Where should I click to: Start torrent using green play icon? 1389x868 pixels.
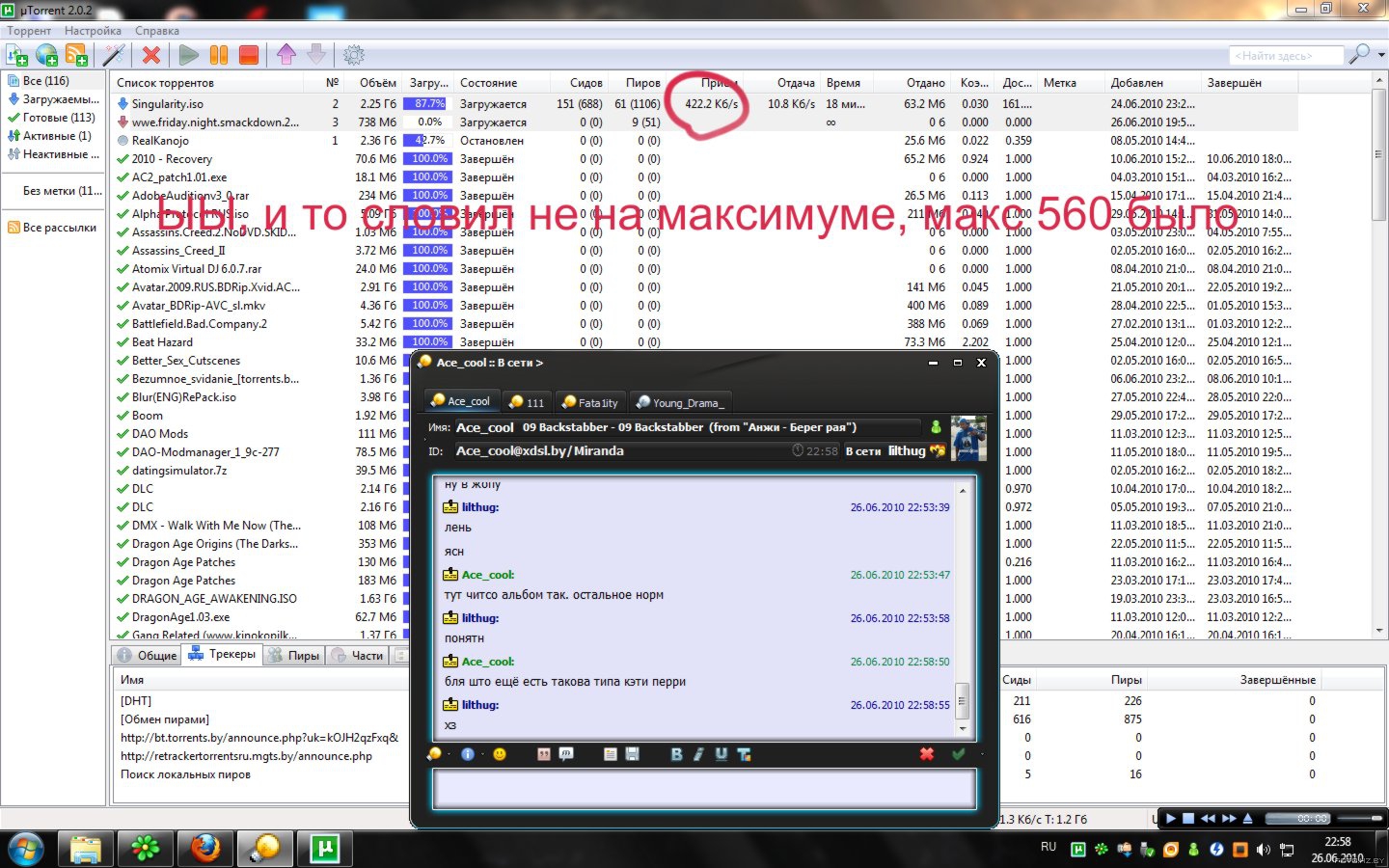click(x=189, y=55)
